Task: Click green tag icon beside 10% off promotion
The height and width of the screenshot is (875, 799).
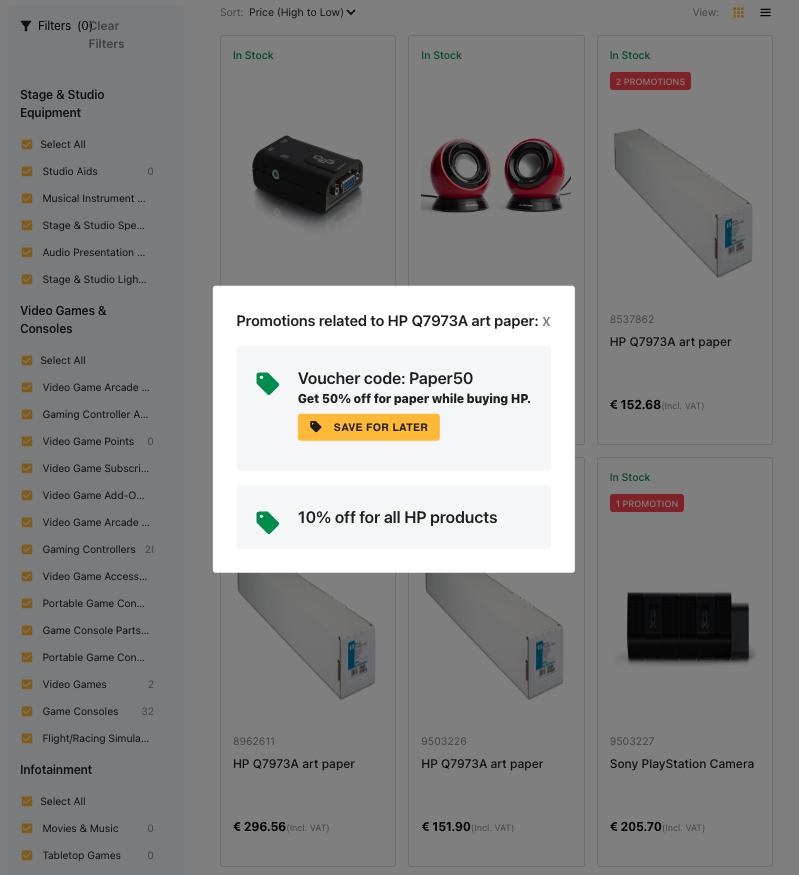Action: 268,521
